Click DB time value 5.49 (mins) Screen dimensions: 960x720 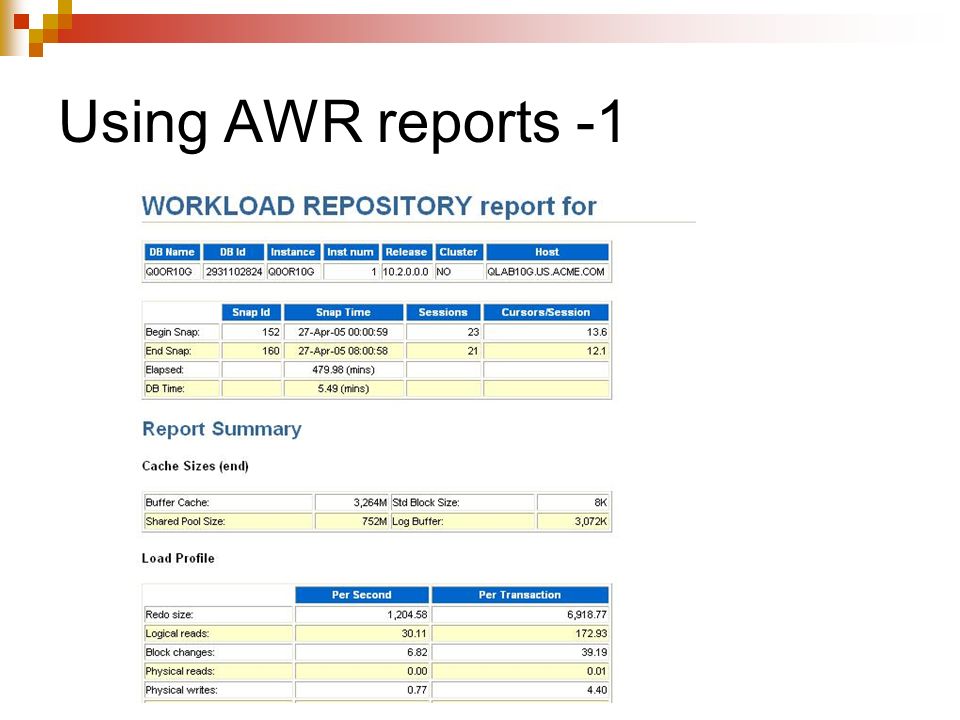343,389
